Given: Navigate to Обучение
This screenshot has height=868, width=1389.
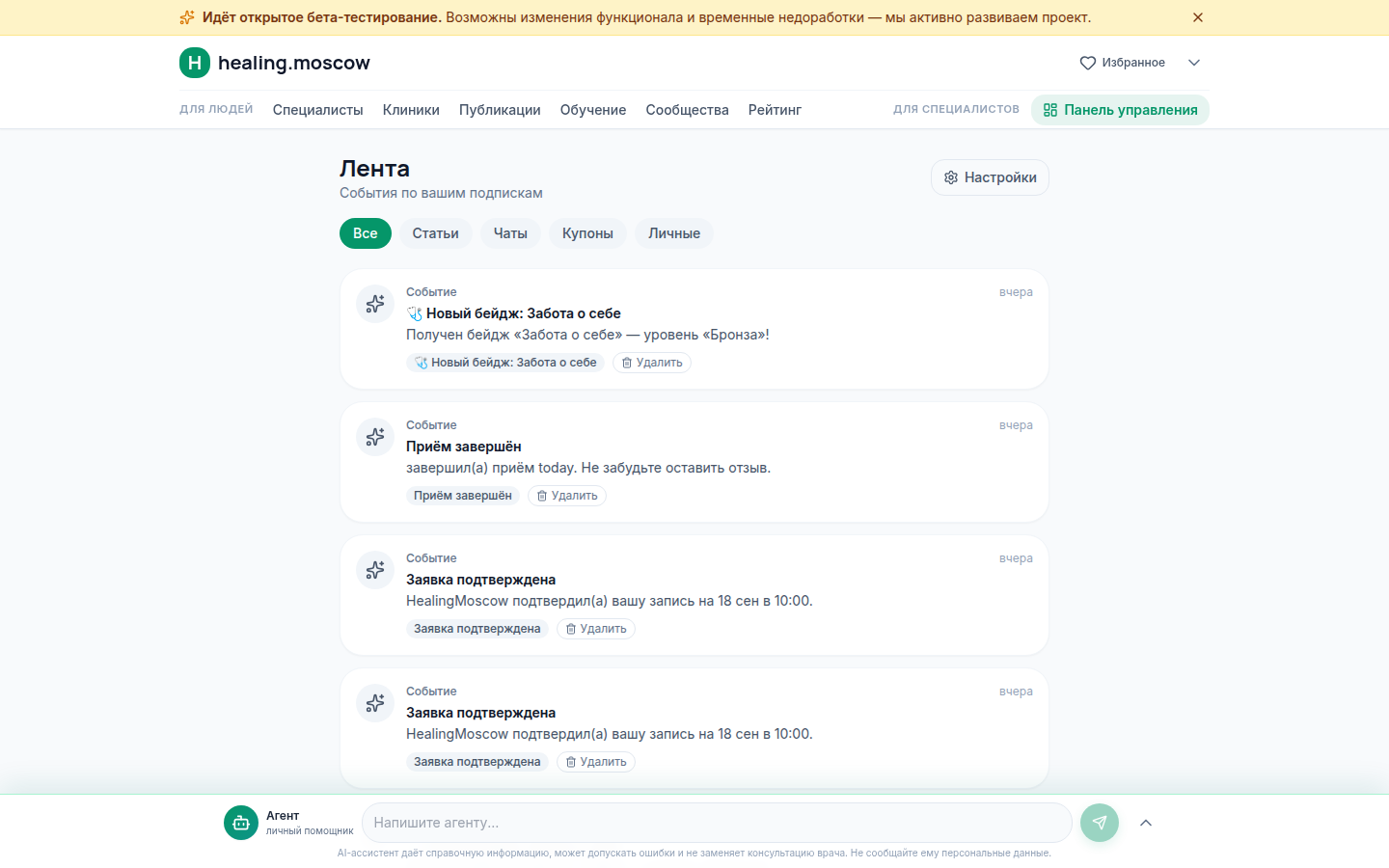Looking at the screenshot, I should click(x=593, y=110).
